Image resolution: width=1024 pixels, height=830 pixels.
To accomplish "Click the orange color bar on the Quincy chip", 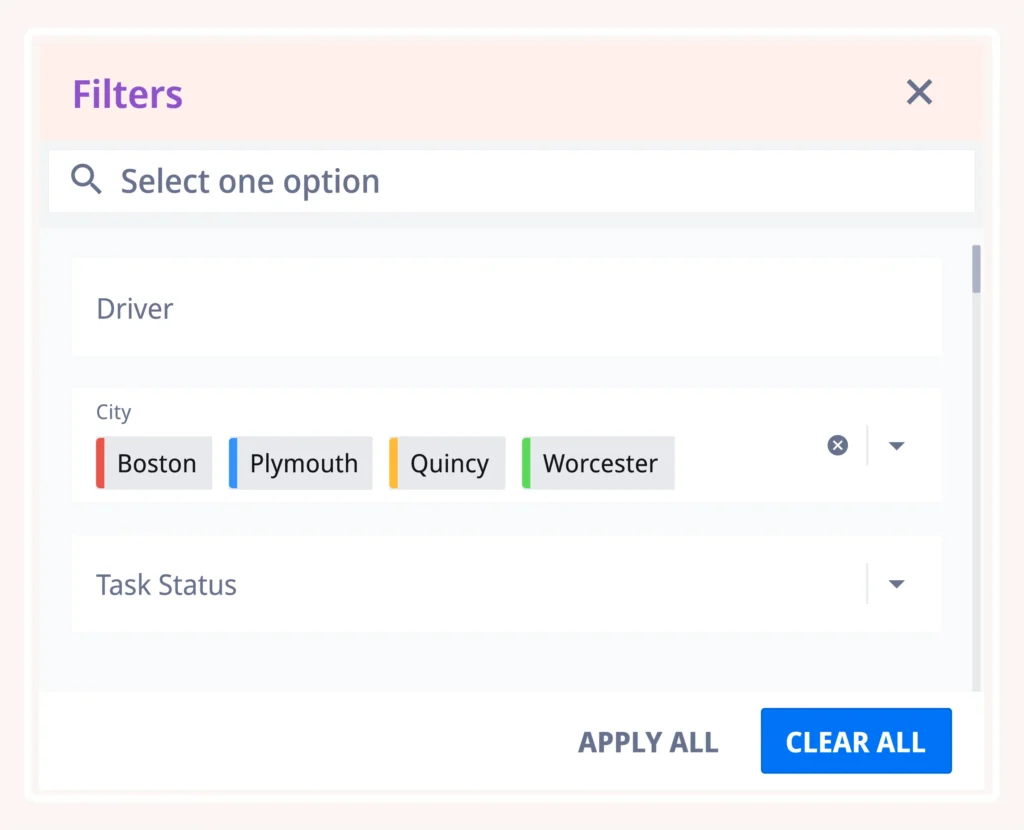I will [394, 463].
